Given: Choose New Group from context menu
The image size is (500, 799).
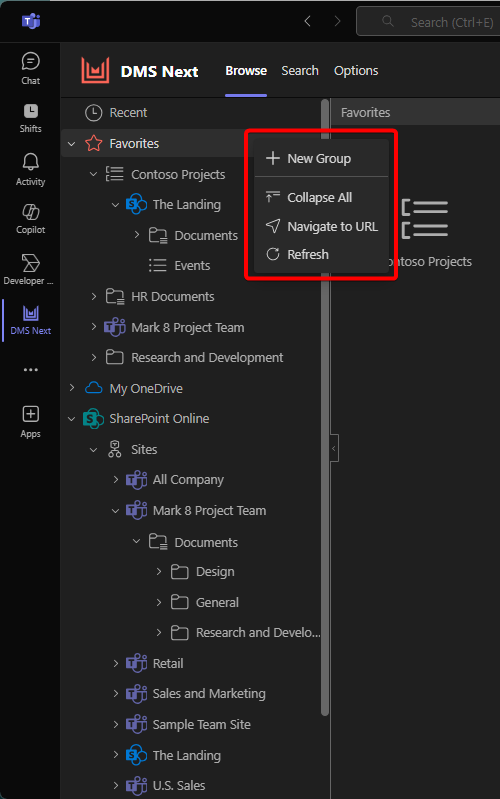Looking at the screenshot, I should pyautogui.click(x=321, y=158).
